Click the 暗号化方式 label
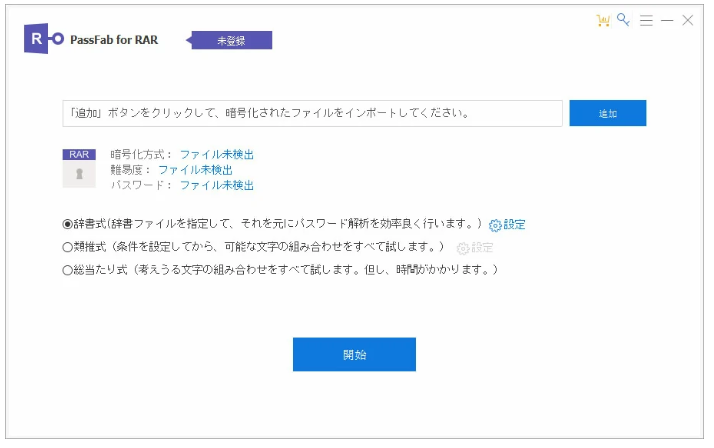The width and height of the screenshot is (714, 448). click(141, 155)
